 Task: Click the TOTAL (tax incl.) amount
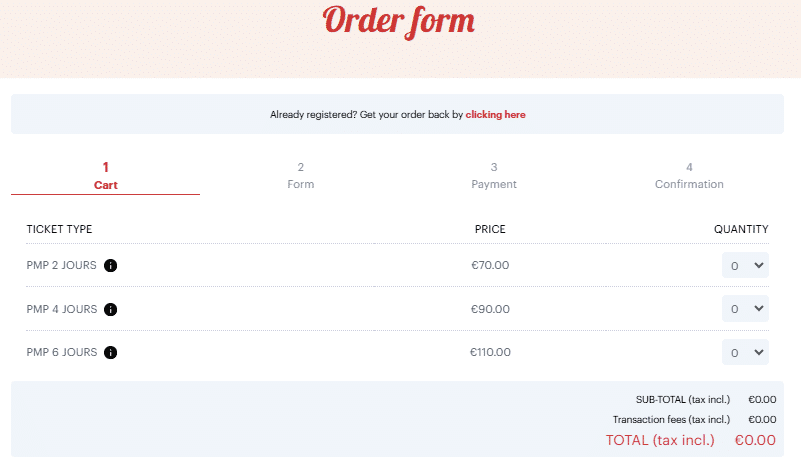click(x=755, y=440)
